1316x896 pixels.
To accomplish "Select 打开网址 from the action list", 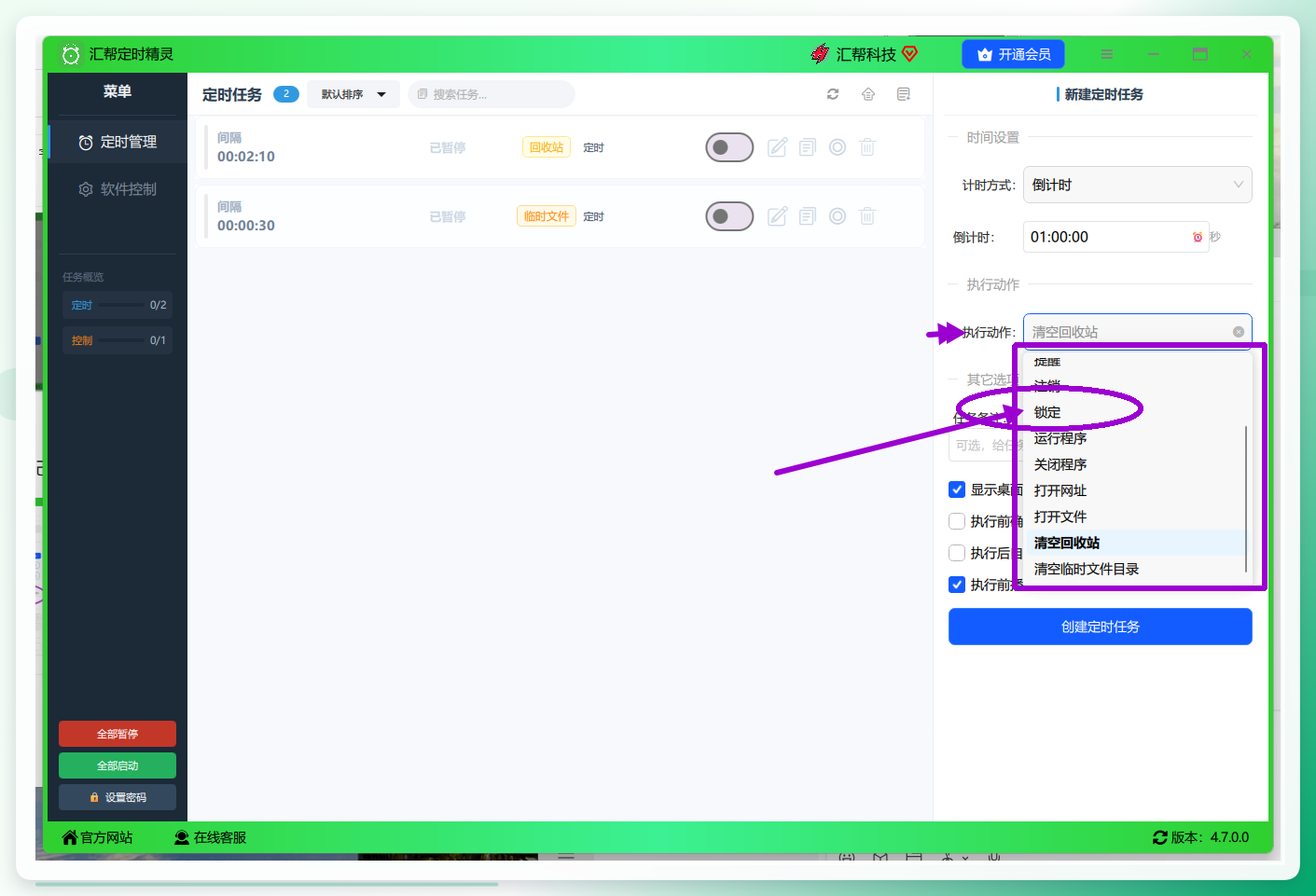I will pyautogui.click(x=1134, y=490).
